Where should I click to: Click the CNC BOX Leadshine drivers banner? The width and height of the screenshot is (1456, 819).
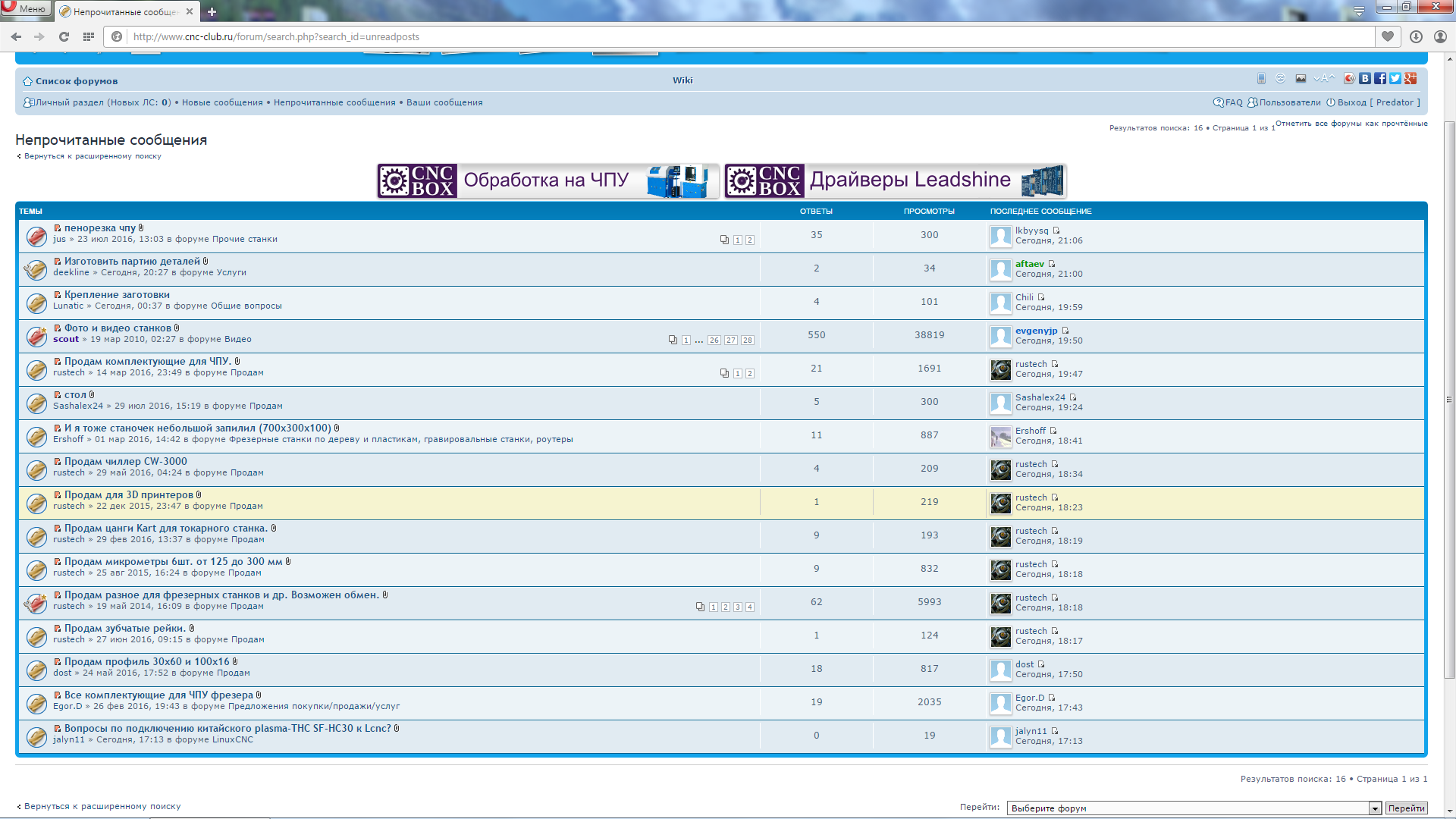[x=895, y=180]
